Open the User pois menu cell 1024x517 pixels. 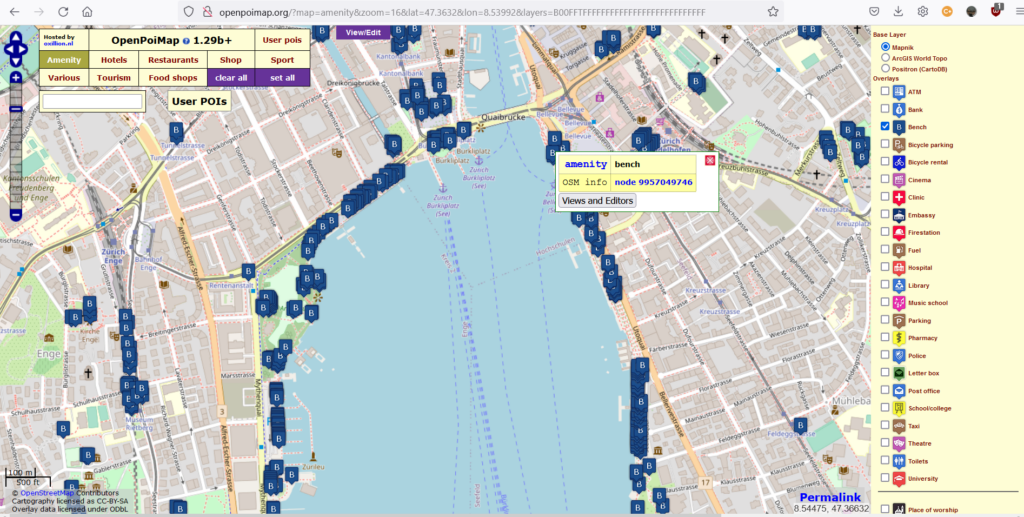[282, 40]
